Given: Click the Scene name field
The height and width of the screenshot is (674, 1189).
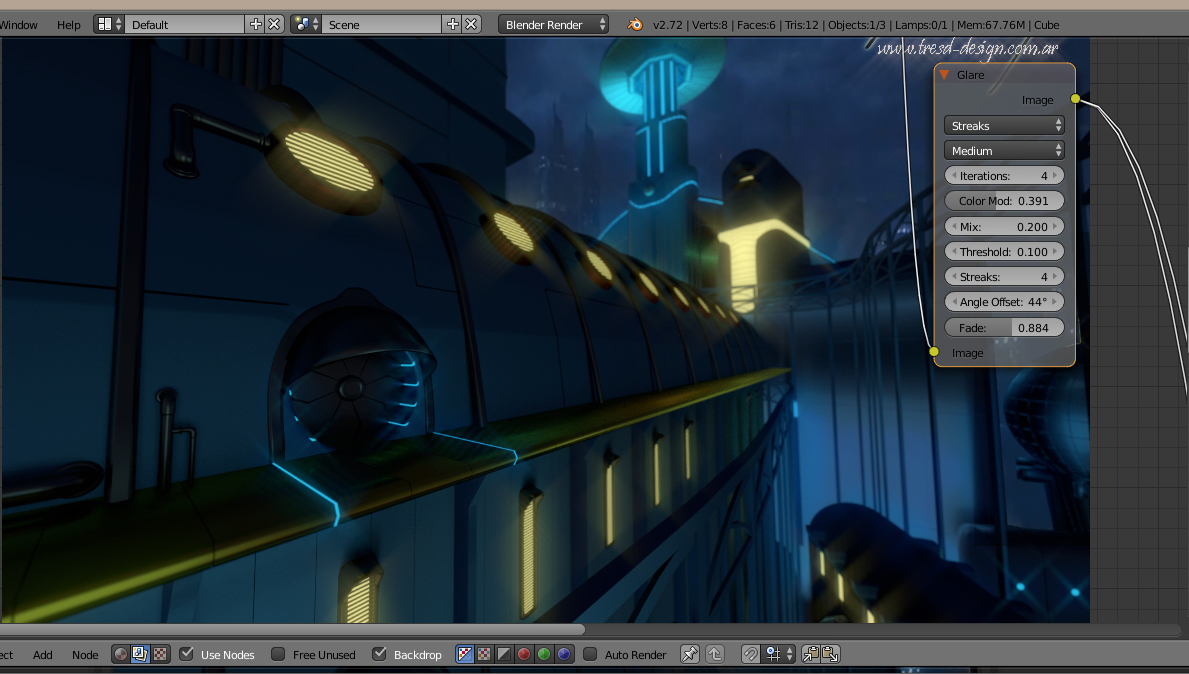Looking at the screenshot, I should 383,24.
